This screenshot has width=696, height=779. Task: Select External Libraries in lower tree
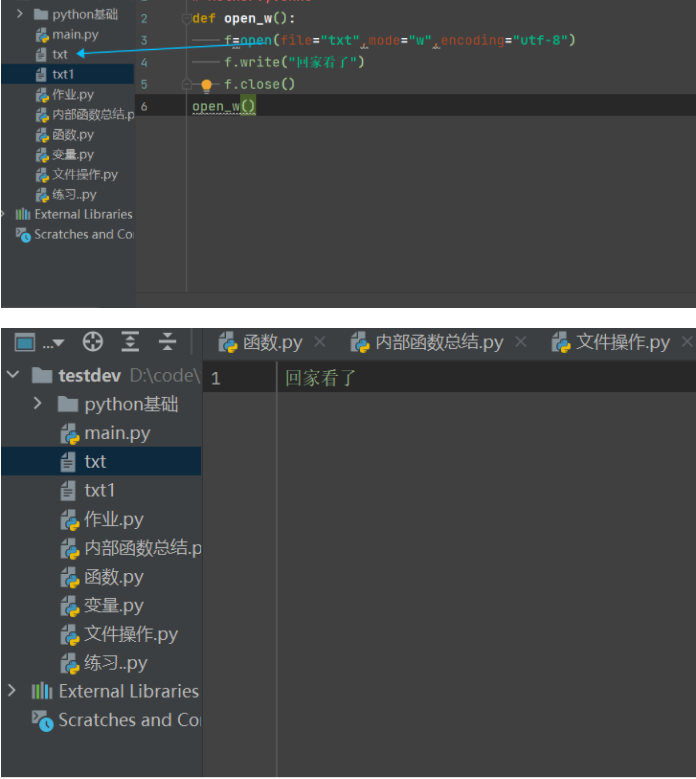[x=115, y=691]
